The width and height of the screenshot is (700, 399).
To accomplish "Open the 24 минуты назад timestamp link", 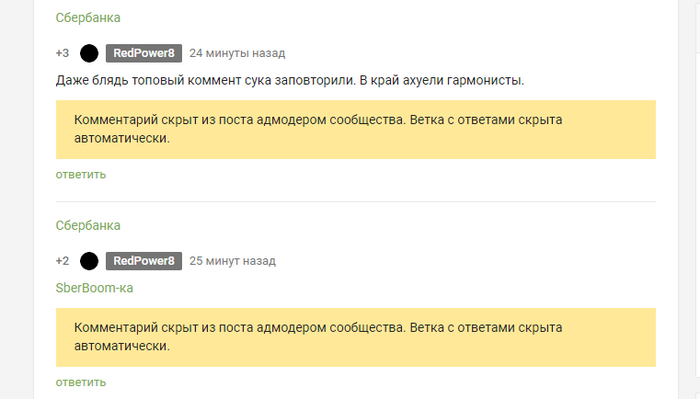I will pyautogui.click(x=237, y=53).
